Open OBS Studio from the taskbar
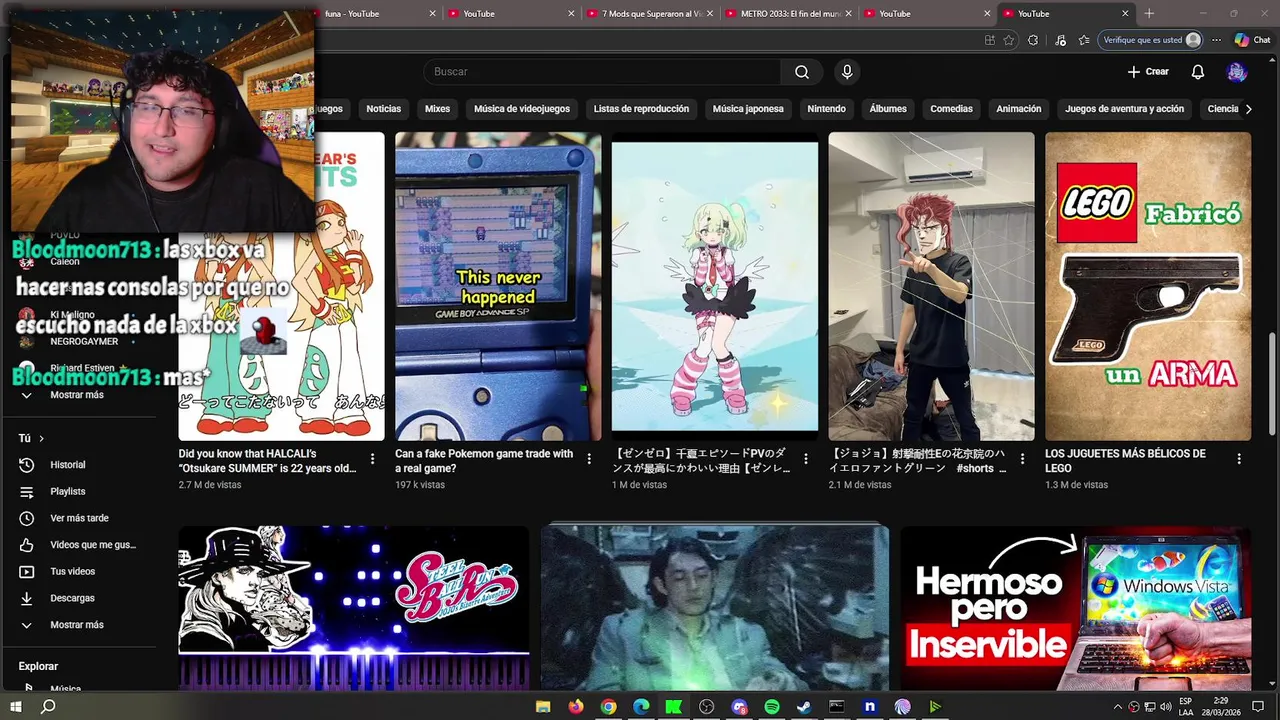 [x=707, y=707]
